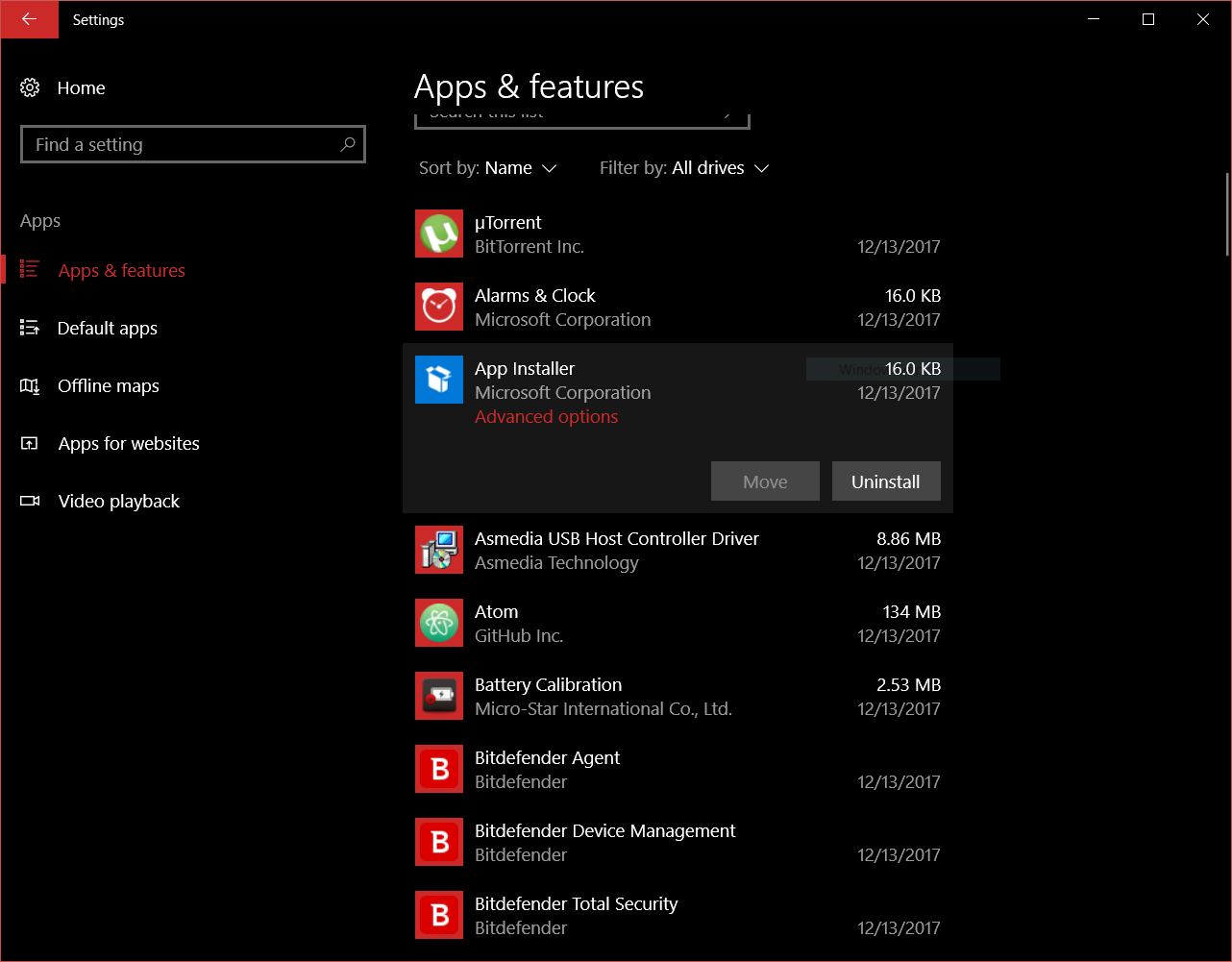Select the µTorrent entry name
This screenshot has width=1232, height=962.
pos(508,223)
